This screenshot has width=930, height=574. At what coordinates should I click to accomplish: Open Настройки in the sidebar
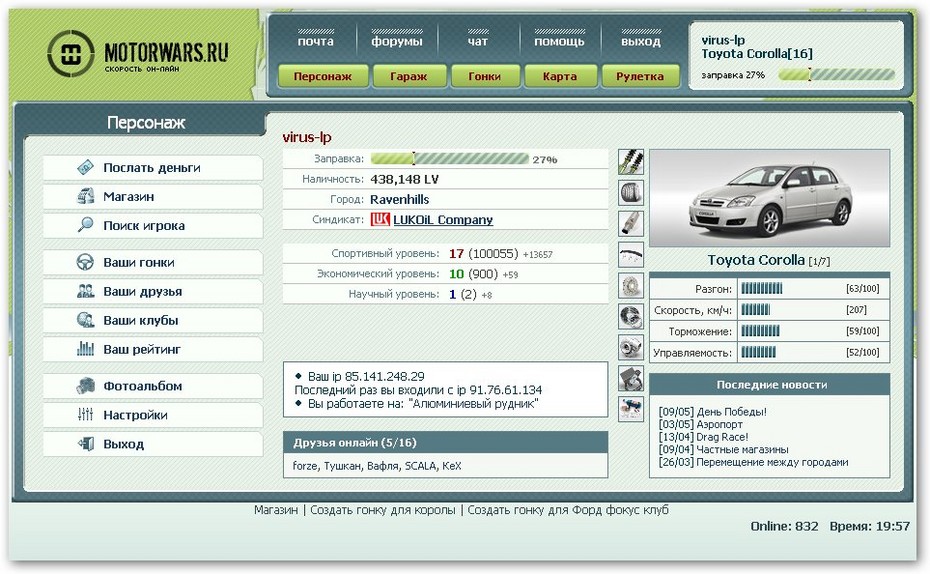152,416
